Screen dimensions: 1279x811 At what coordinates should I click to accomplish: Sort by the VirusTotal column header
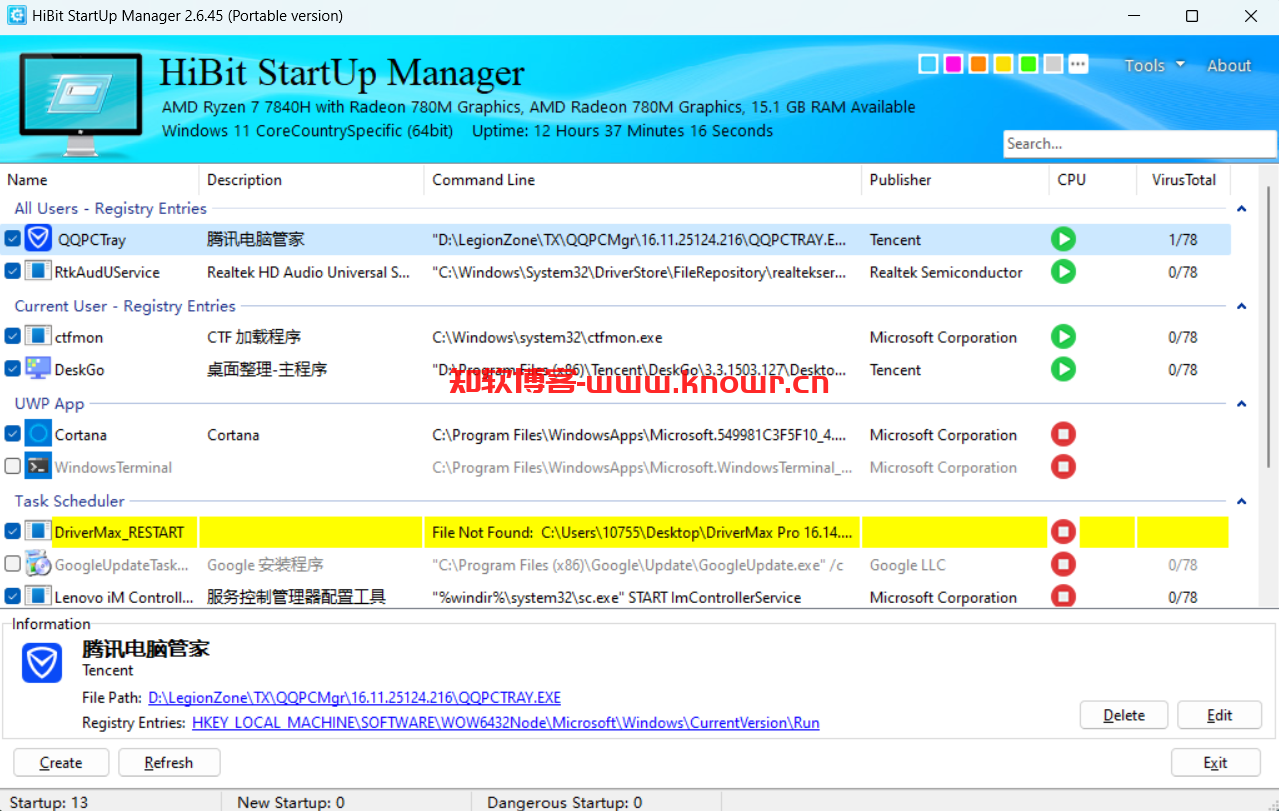point(1184,180)
